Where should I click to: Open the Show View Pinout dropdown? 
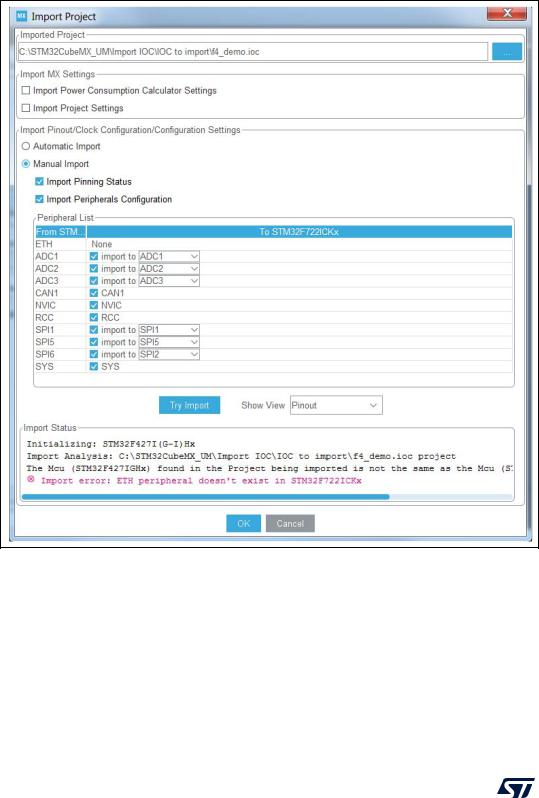[x=336, y=405]
